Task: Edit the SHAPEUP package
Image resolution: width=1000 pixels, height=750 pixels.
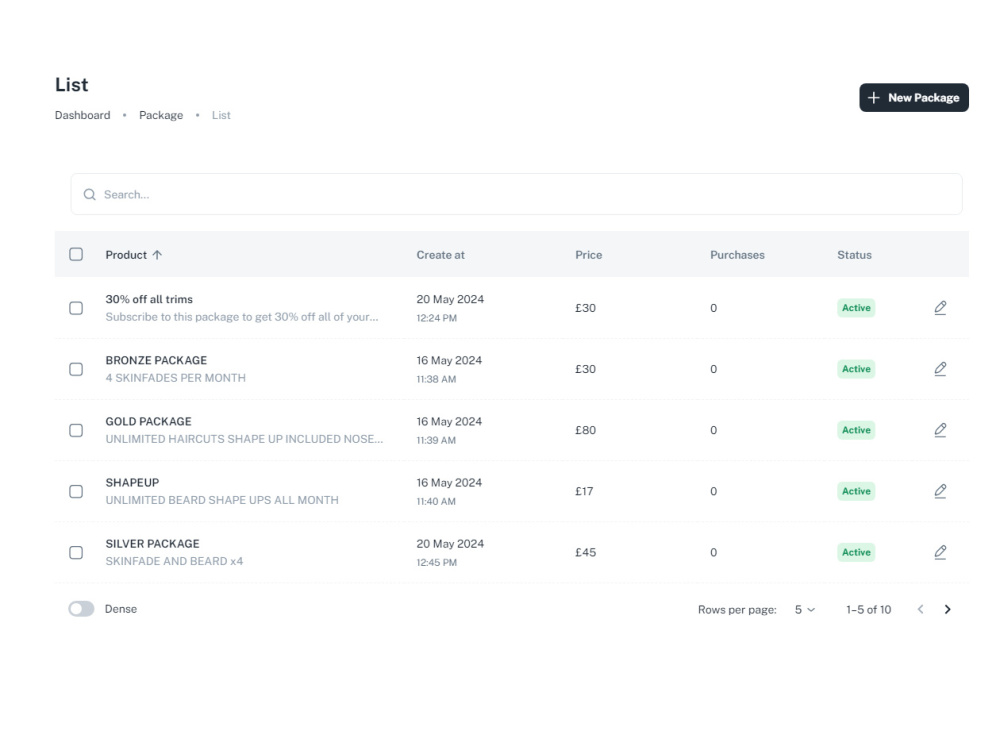Action: [x=940, y=491]
